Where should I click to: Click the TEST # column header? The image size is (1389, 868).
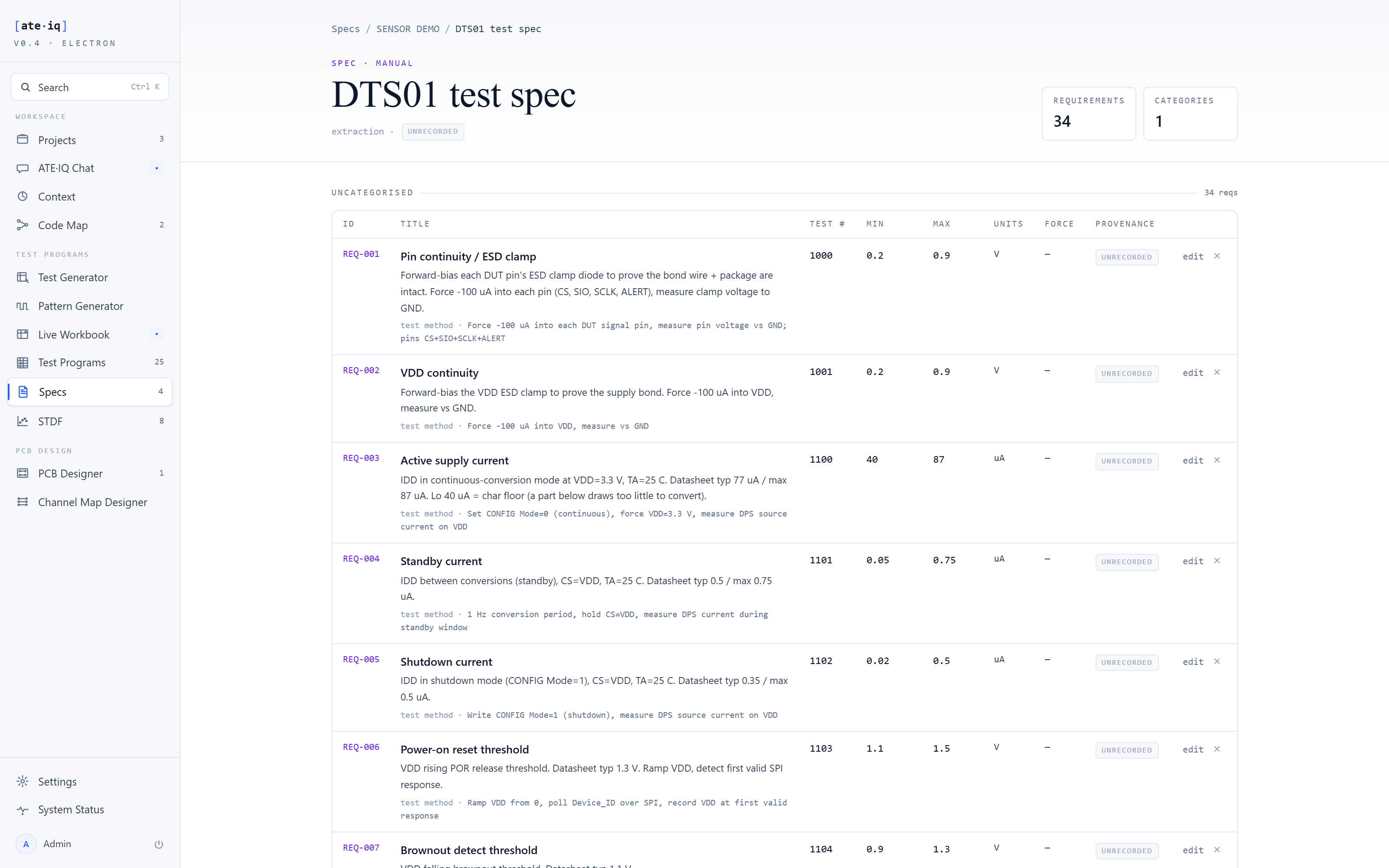827,224
